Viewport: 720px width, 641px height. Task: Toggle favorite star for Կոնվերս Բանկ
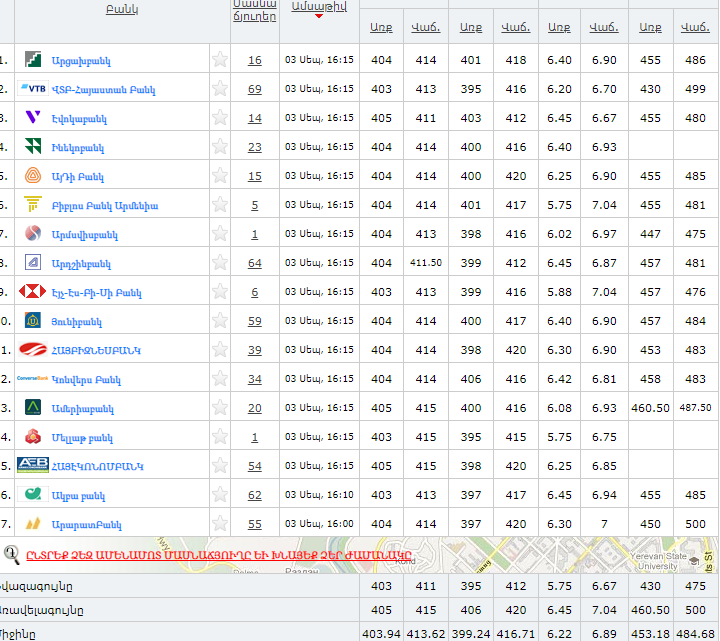pos(220,378)
